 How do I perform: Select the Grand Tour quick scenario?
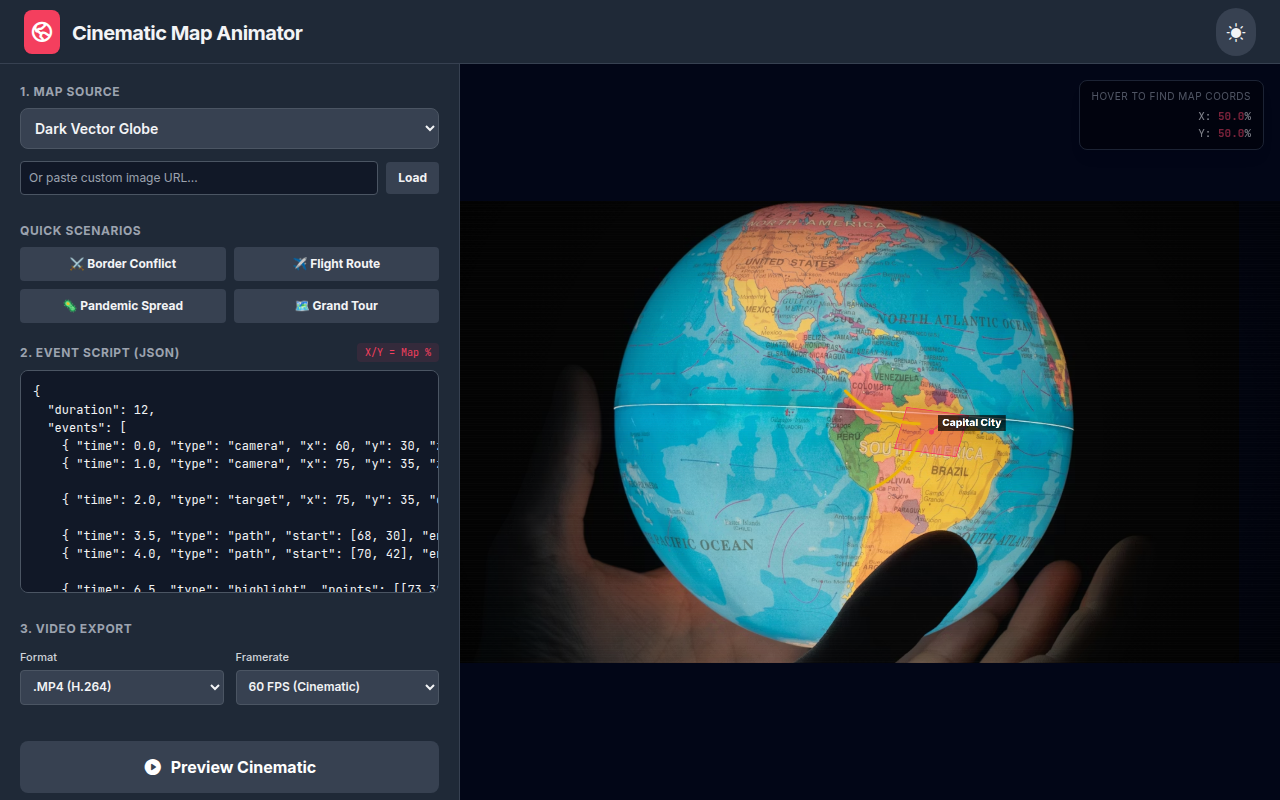point(336,305)
